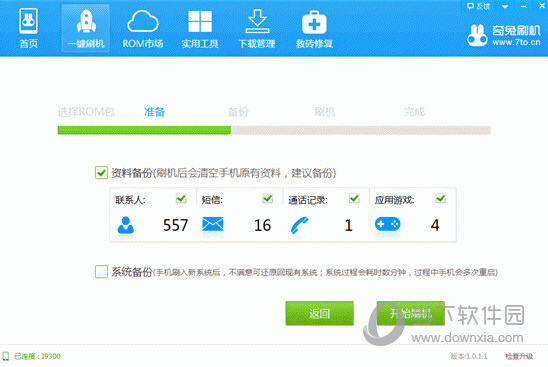Image resolution: width=548 pixels, height=367 pixels.
Task: Click the contacts count 557
Action: 175,225
